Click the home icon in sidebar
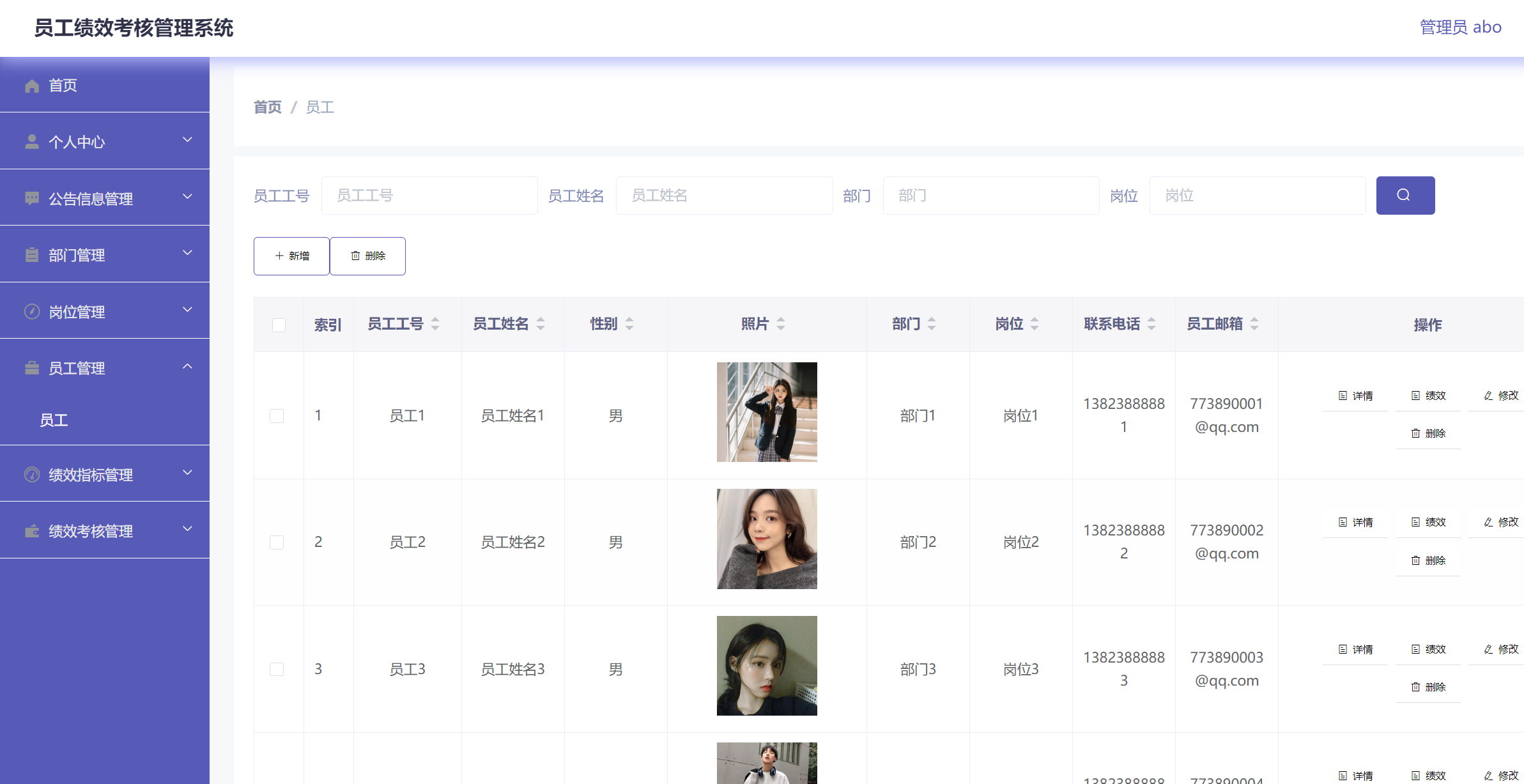The width and height of the screenshot is (1524, 784). pyautogui.click(x=32, y=86)
